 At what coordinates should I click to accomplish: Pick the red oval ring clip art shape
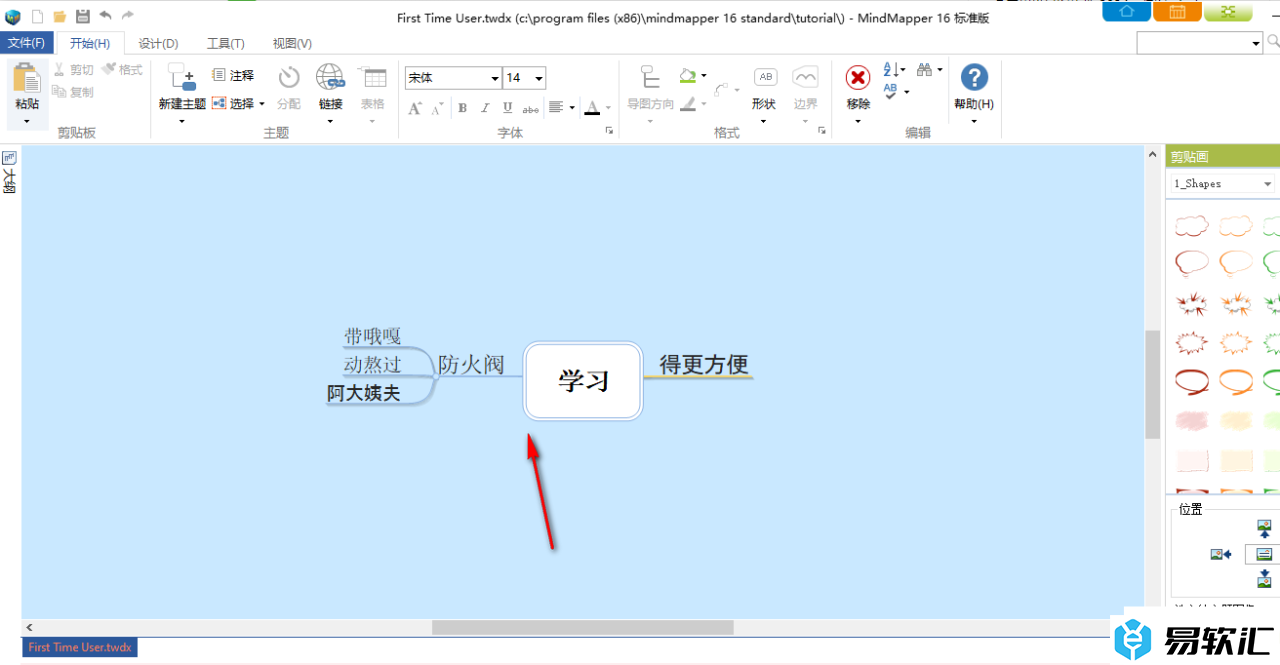pyautogui.click(x=1191, y=381)
